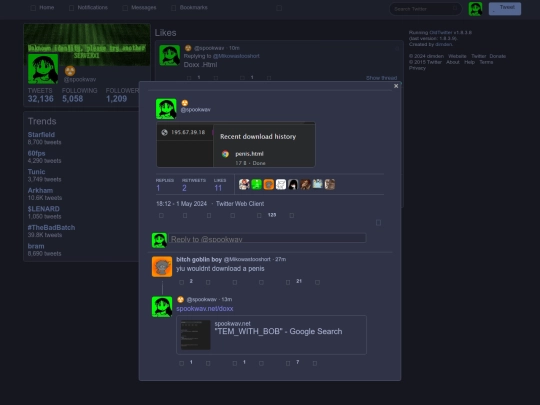Click the Reply to @spookwav field
540x405 pixels.
[267, 238]
